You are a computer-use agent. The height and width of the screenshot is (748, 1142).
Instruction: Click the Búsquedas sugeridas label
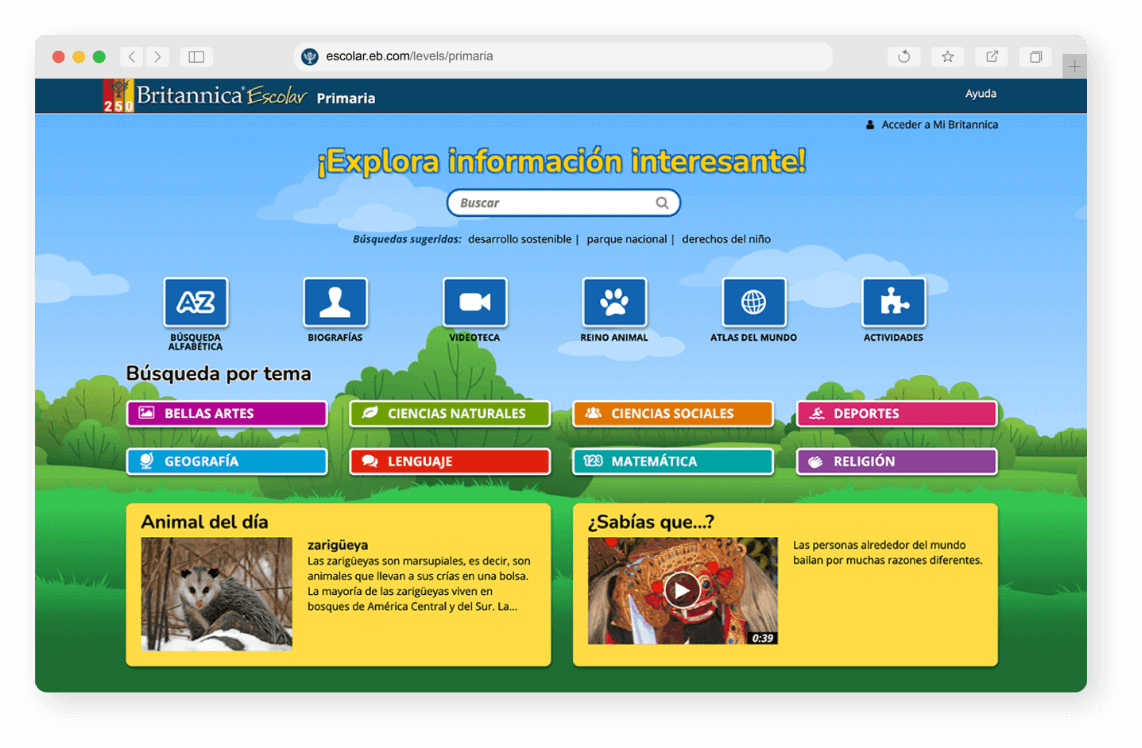[406, 239]
